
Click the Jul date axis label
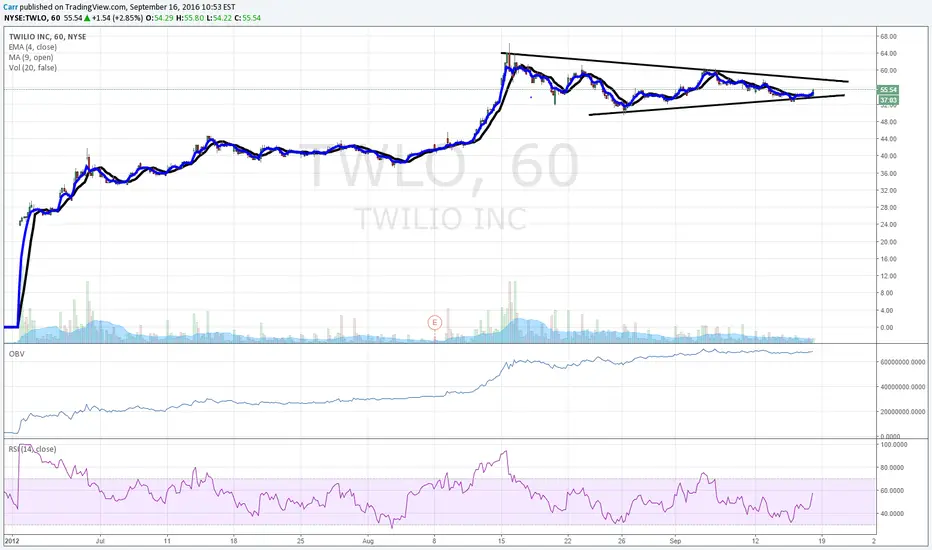pyautogui.click(x=100, y=541)
